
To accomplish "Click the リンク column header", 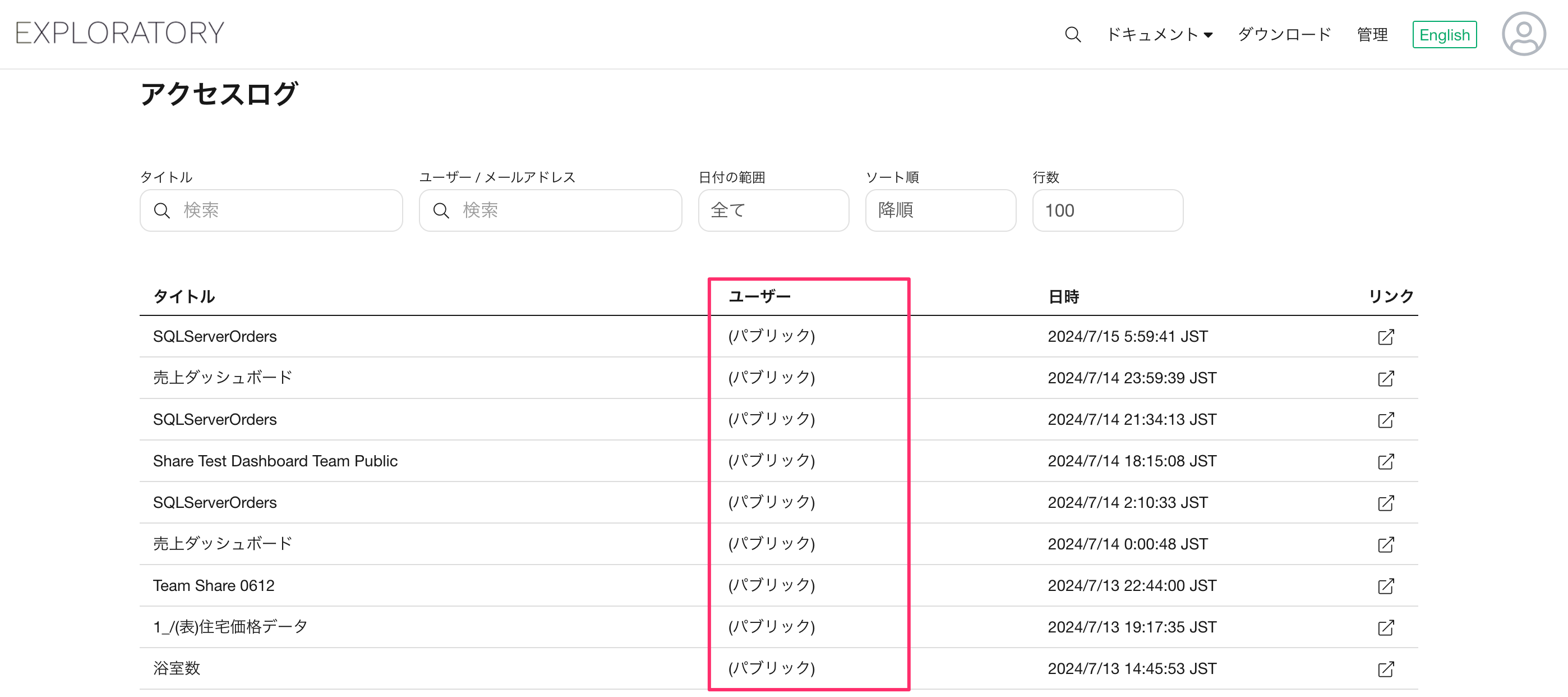I will click(1390, 297).
